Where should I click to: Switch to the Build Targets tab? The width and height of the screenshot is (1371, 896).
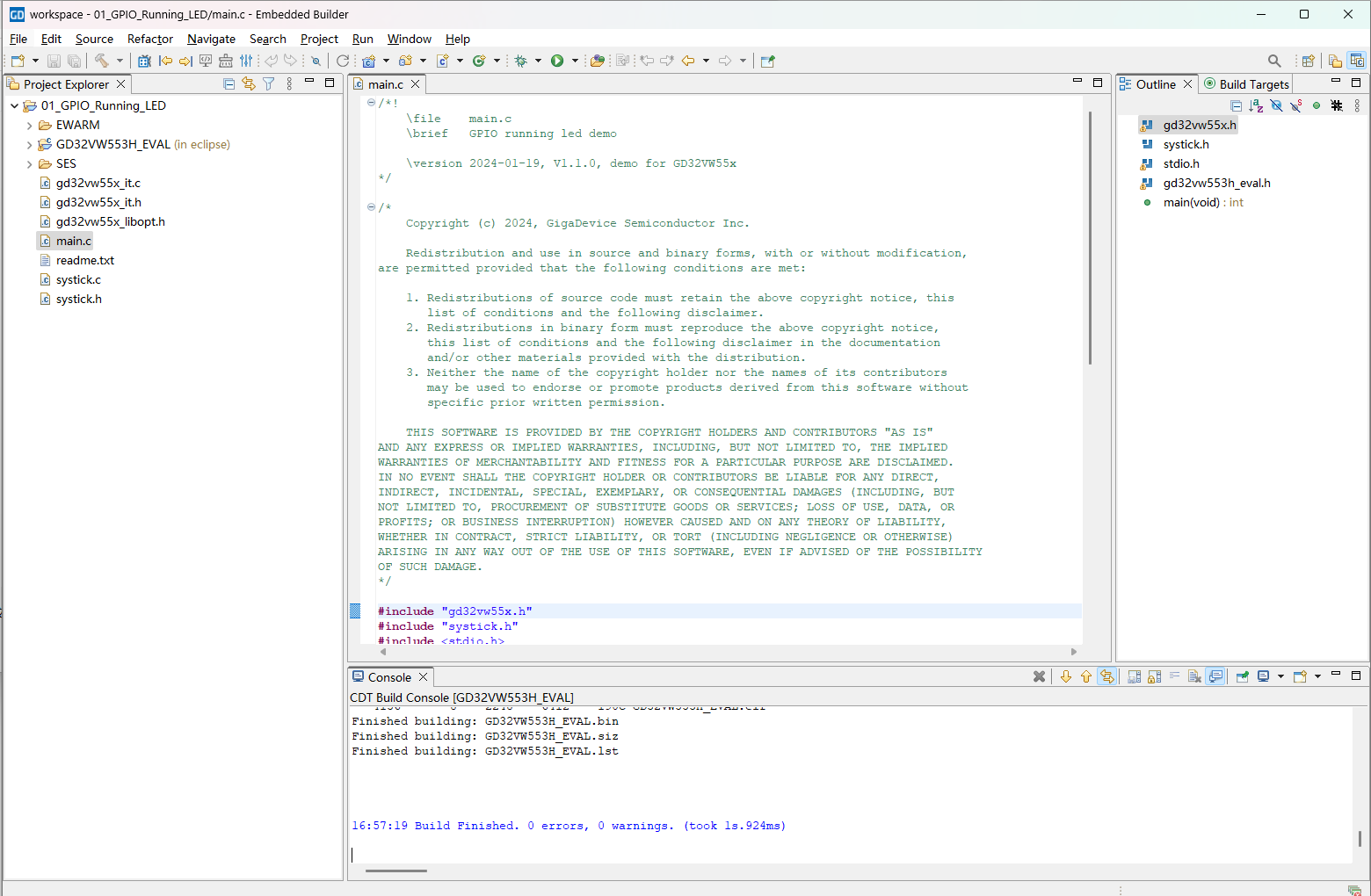[x=1253, y=84]
